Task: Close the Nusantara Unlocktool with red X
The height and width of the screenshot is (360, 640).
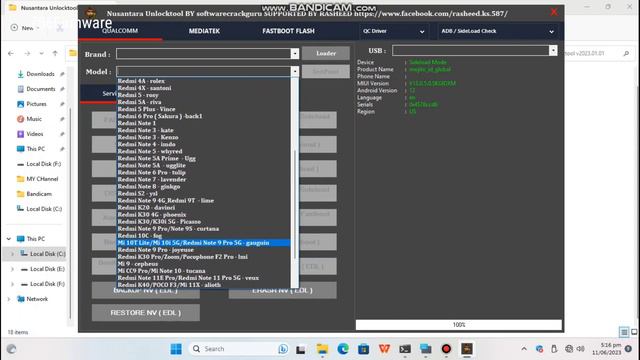Action: point(554,12)
